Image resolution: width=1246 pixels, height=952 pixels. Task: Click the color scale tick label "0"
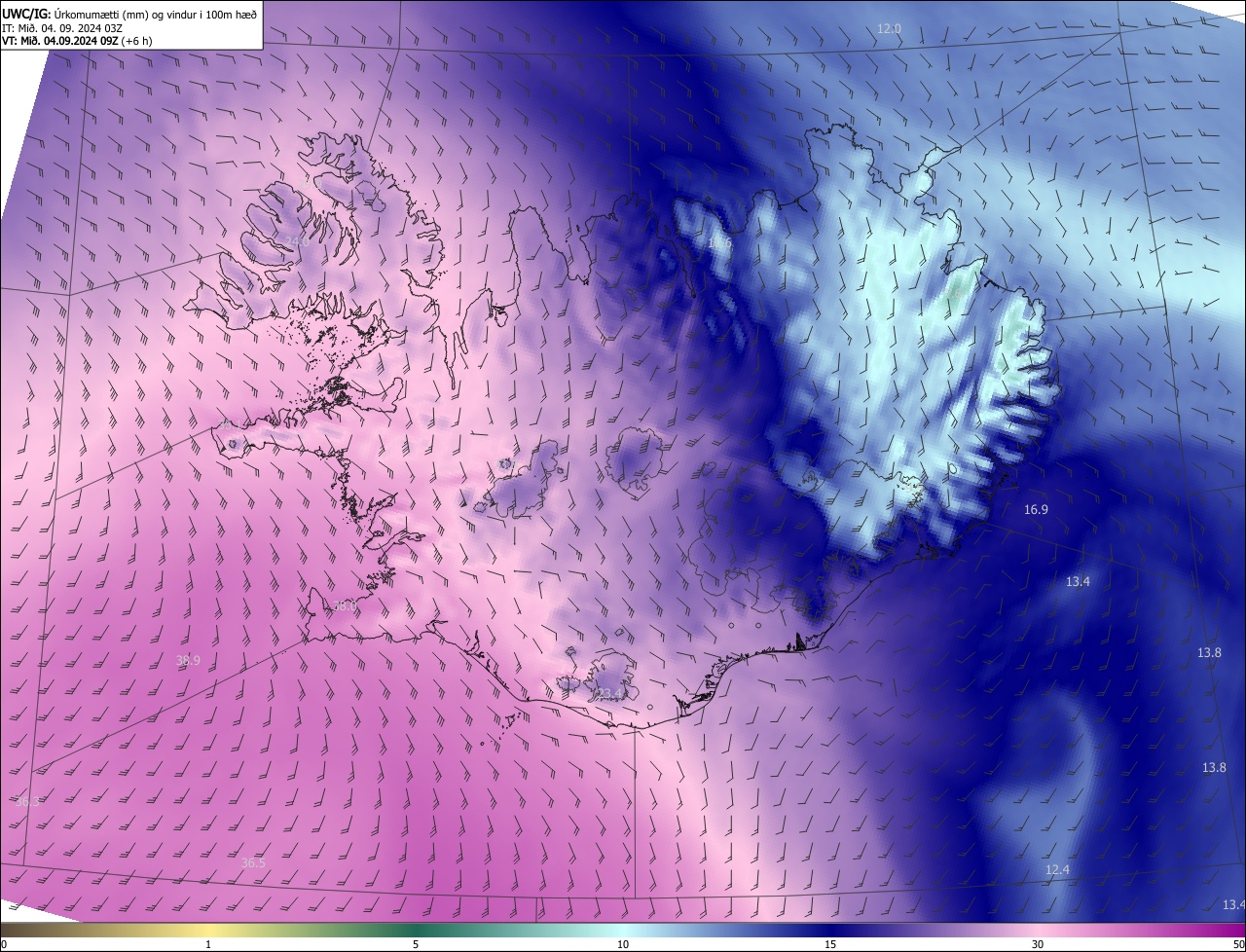pyautogui.click(x=4, y=944)
